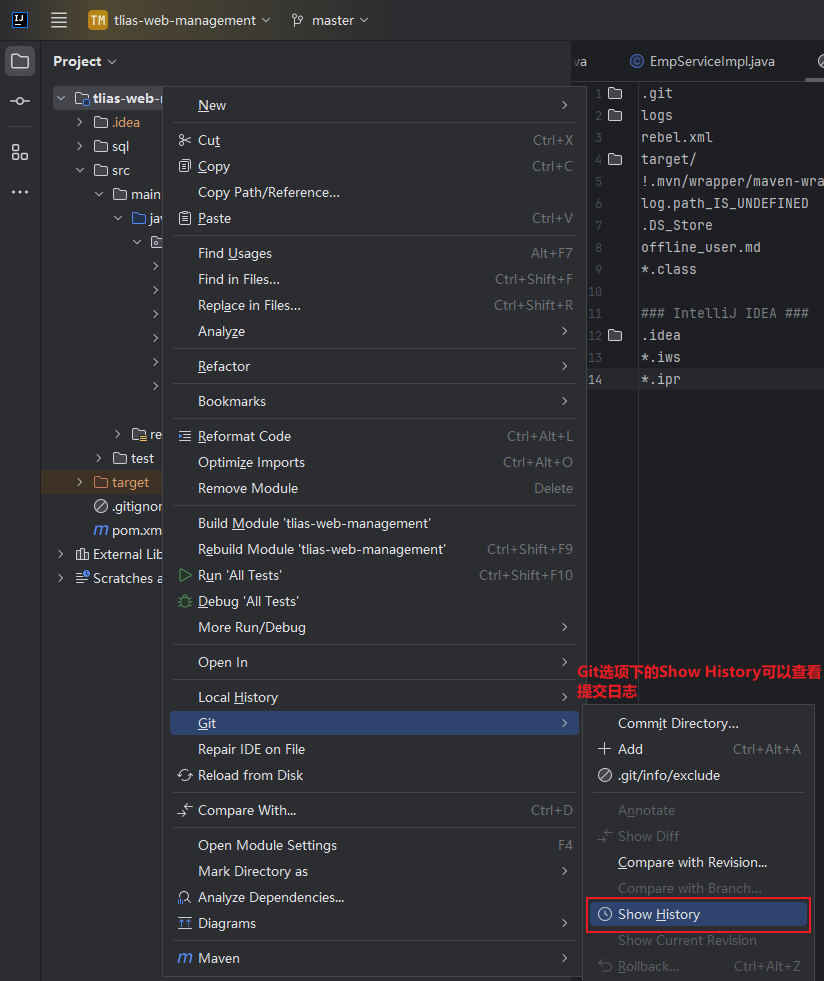
Task: Click the Show History clock icon
Action: (605, 914)
